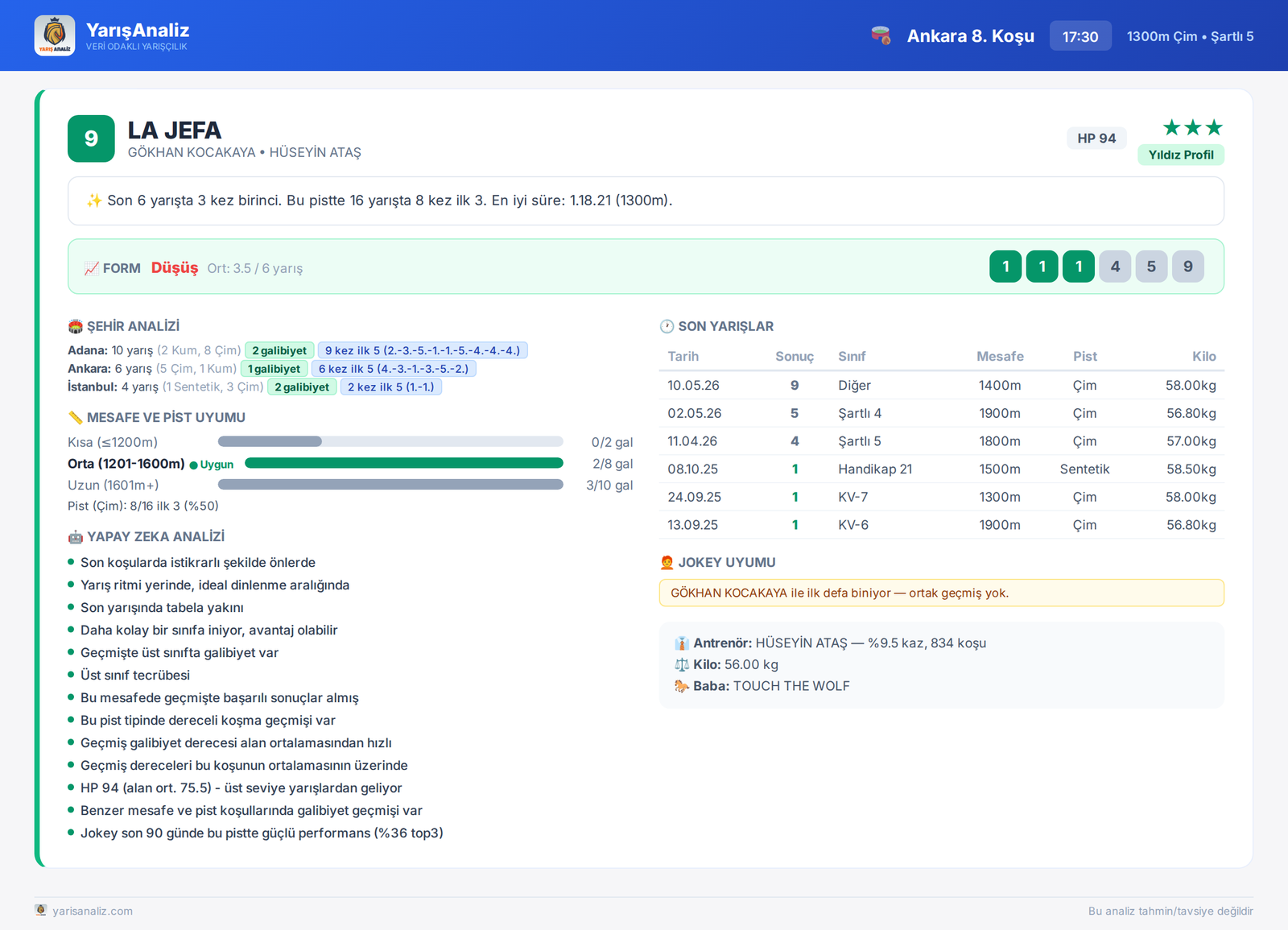Screen dimensions: 1288x930
Task: Click the jockey silks icon beside Ankara 8. Koşu
Action: pos(881,35)
